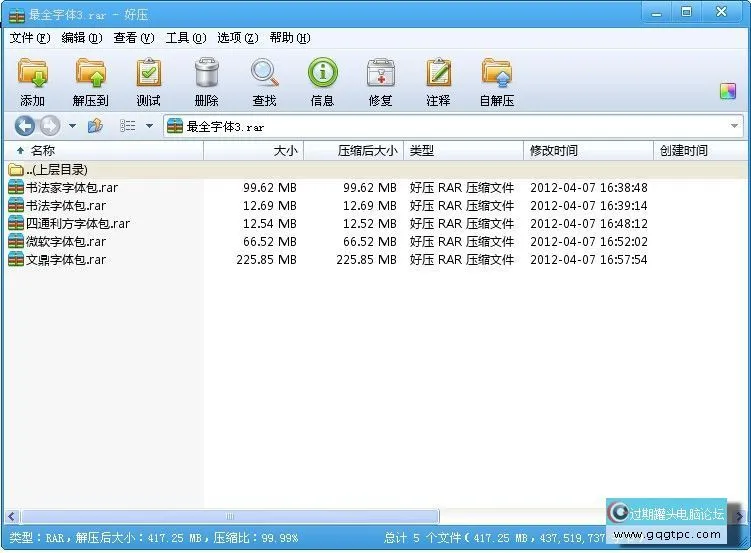The image size is (751, 553).
Task: Click the 修复 (Repair) first-aid icon
Action: click(381, 81)
